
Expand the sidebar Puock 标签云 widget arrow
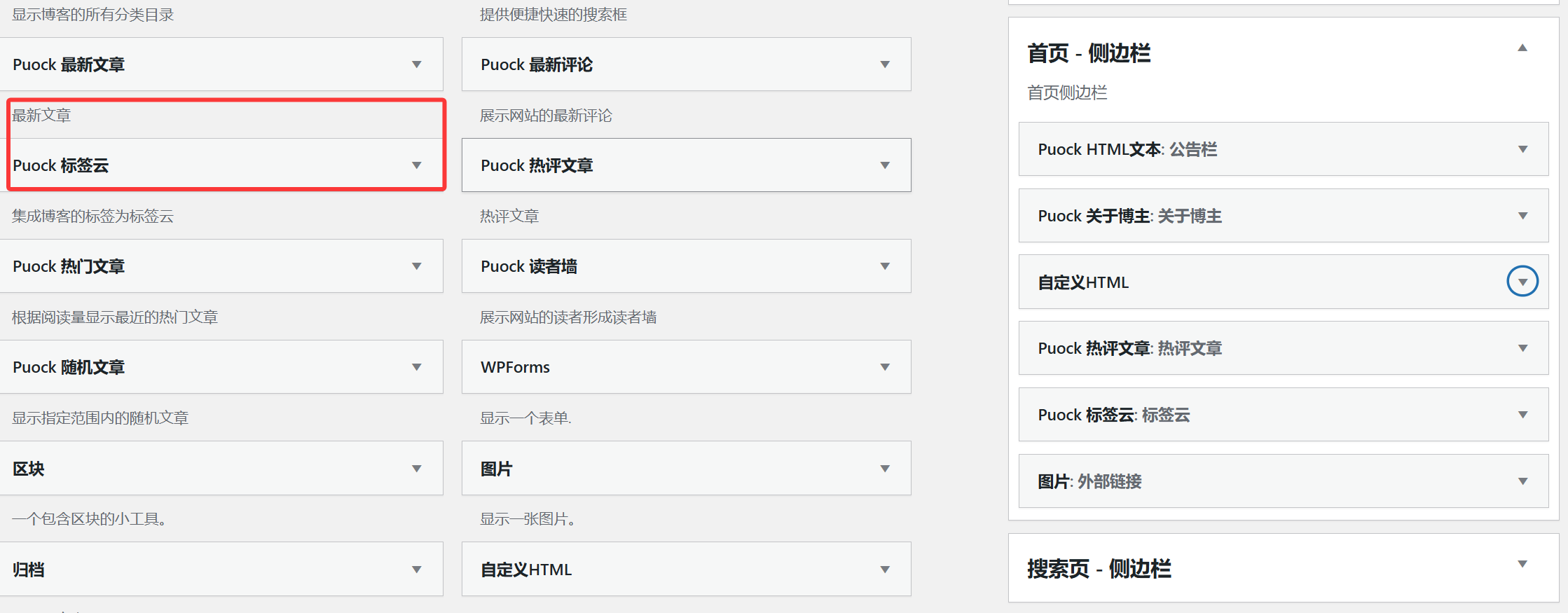pyautogui.click(x=1522, y=415)
